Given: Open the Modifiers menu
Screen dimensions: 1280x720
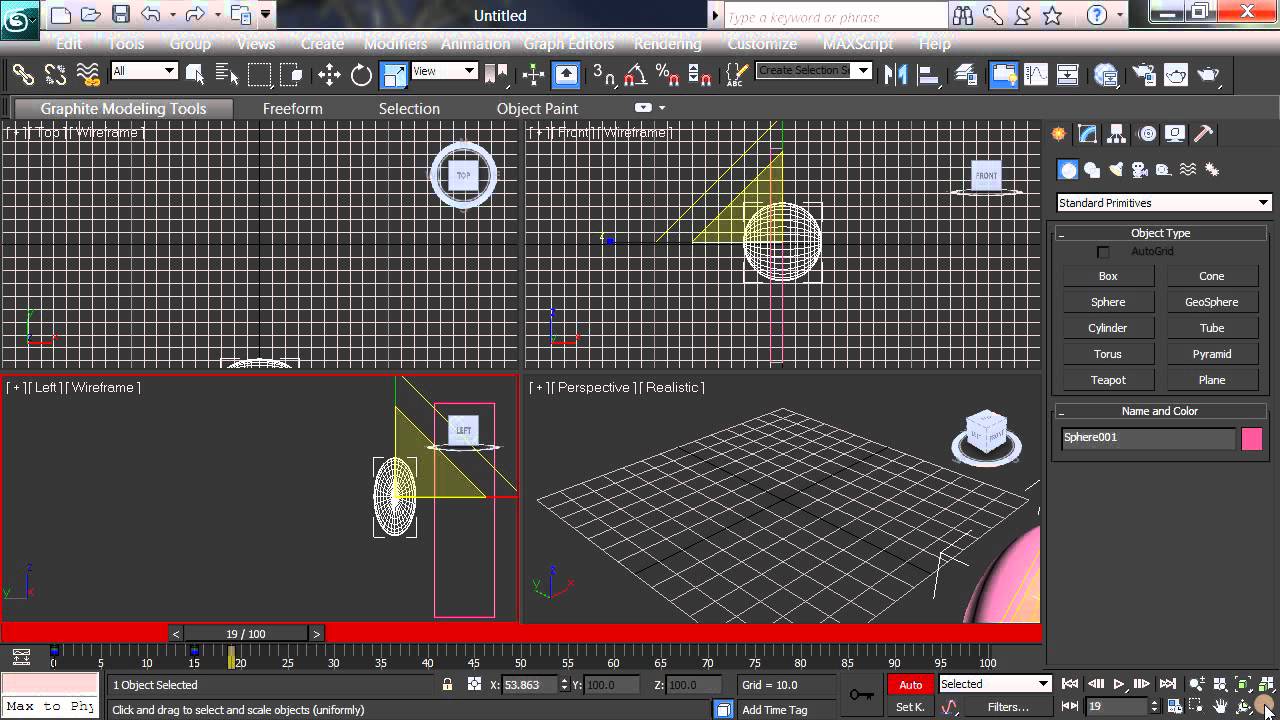Looking at the screenshot, I should pyautogui.click(x=395, y=44).
